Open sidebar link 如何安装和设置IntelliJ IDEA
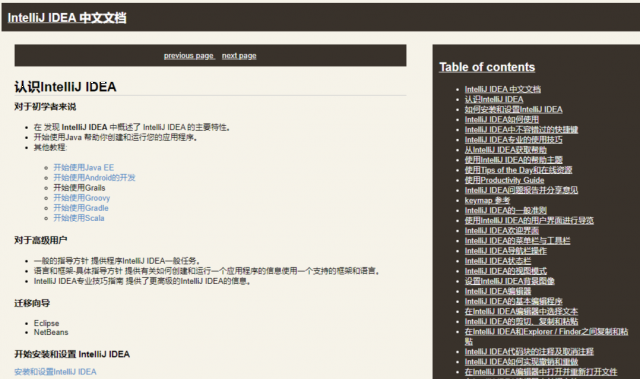This screenshot has width=640, height=379. point(513,109)
